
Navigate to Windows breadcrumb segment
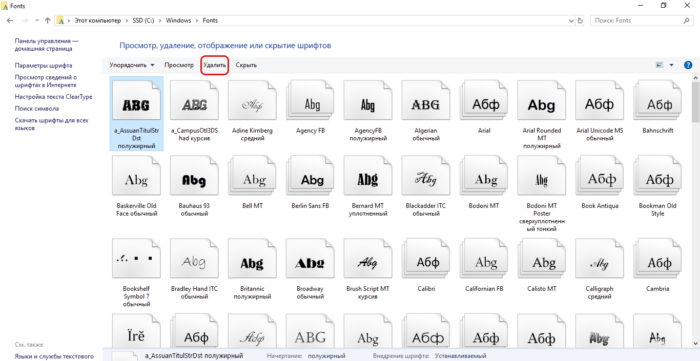tap(178, 21)
